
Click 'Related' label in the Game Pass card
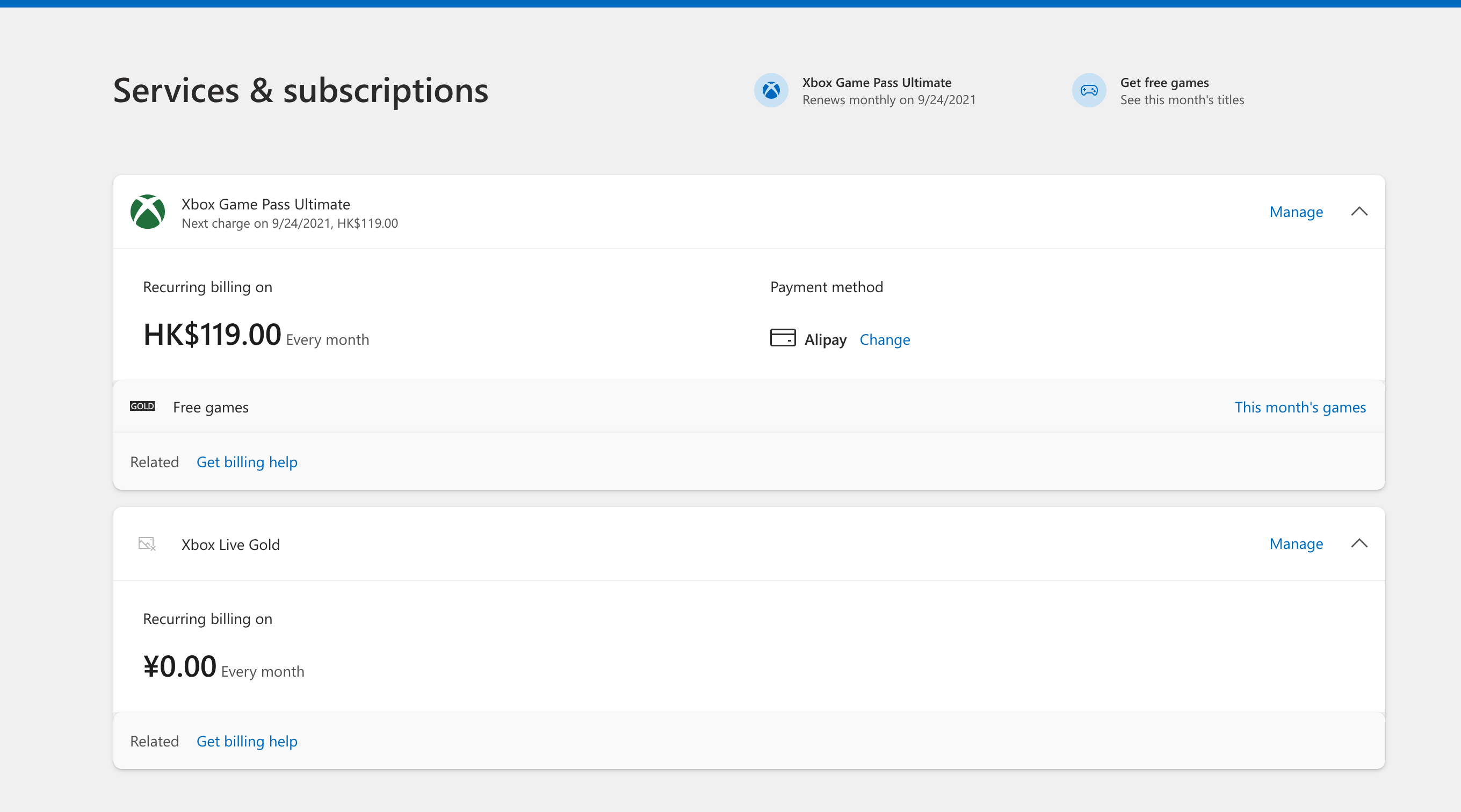(154, 461)
